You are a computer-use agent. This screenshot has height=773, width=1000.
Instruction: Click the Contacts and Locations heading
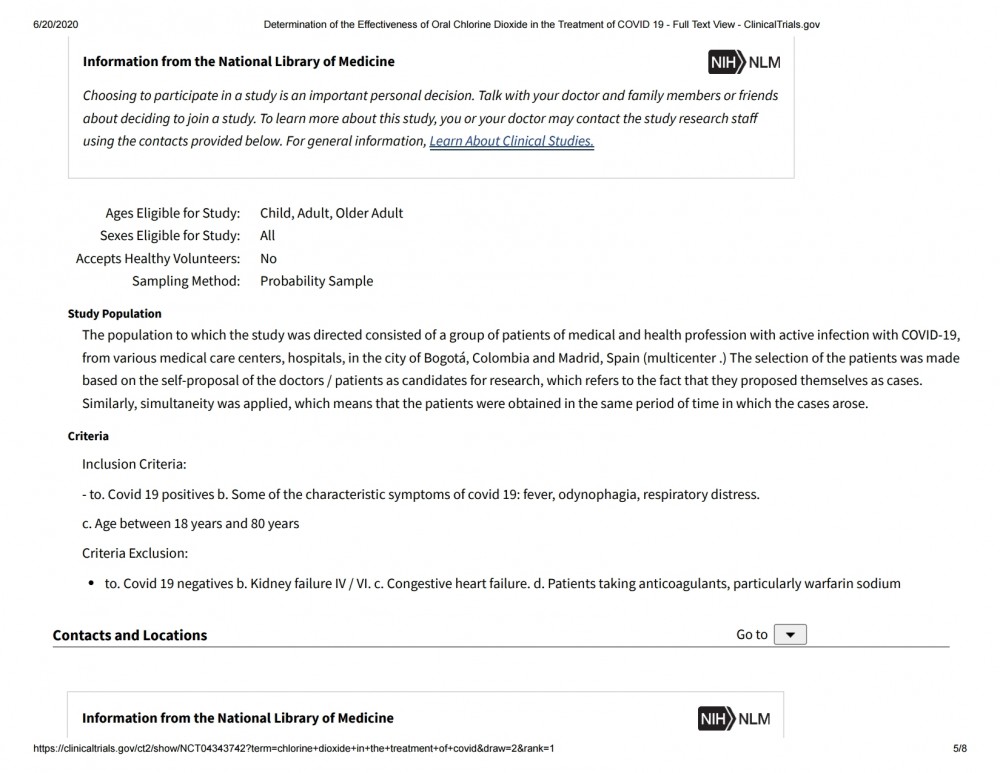coord(130,635)
